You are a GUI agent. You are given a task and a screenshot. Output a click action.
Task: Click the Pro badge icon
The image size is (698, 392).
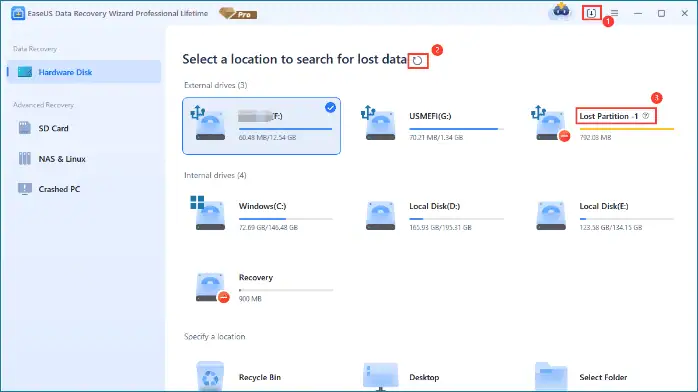(x=238, y=14)
